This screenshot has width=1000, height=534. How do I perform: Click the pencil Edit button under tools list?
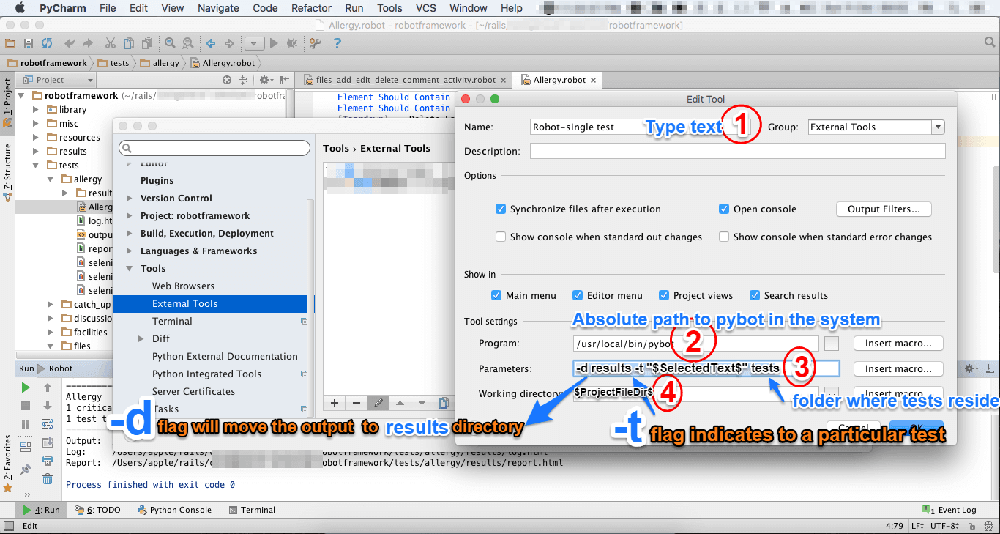[x=378, y=403]
